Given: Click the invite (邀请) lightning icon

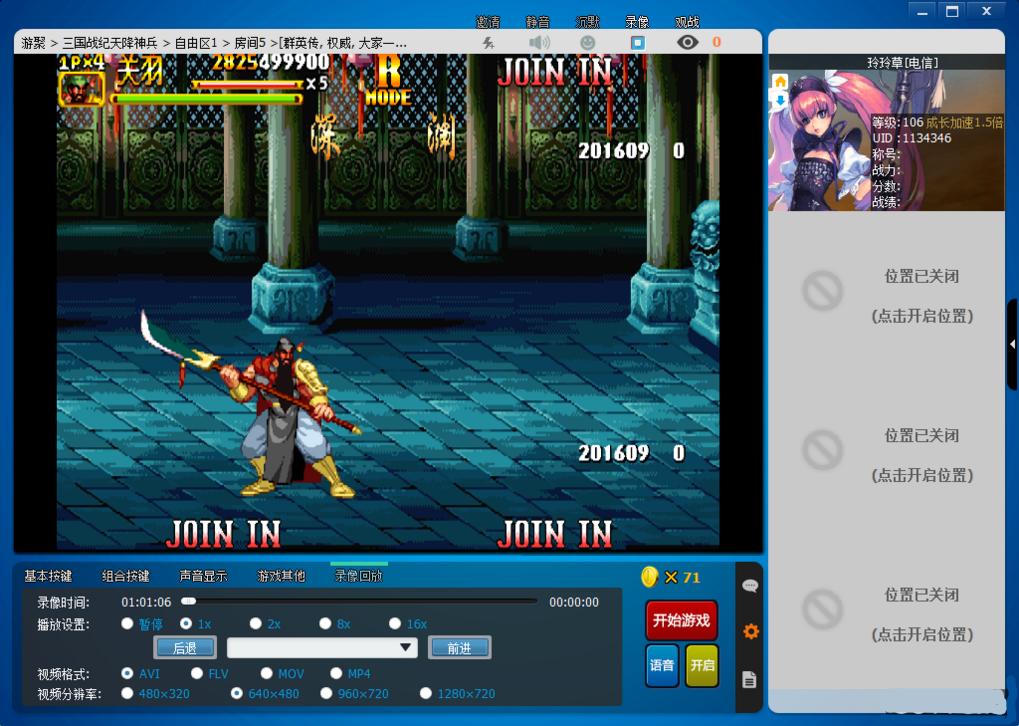Looking at the screenshot, I should coord(488,42).
